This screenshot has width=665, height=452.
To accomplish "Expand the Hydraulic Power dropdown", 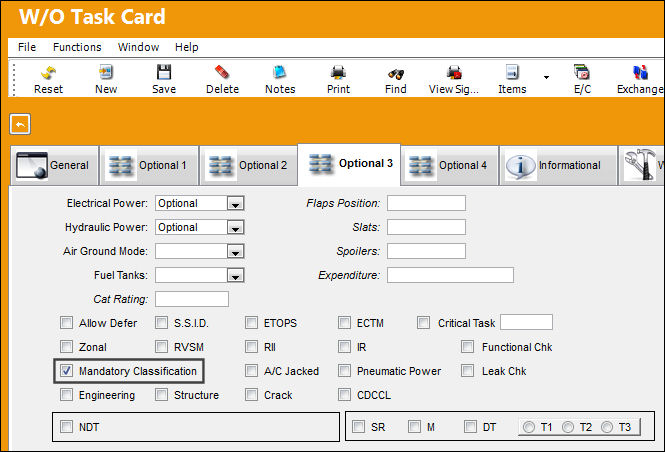I will 235,228.
